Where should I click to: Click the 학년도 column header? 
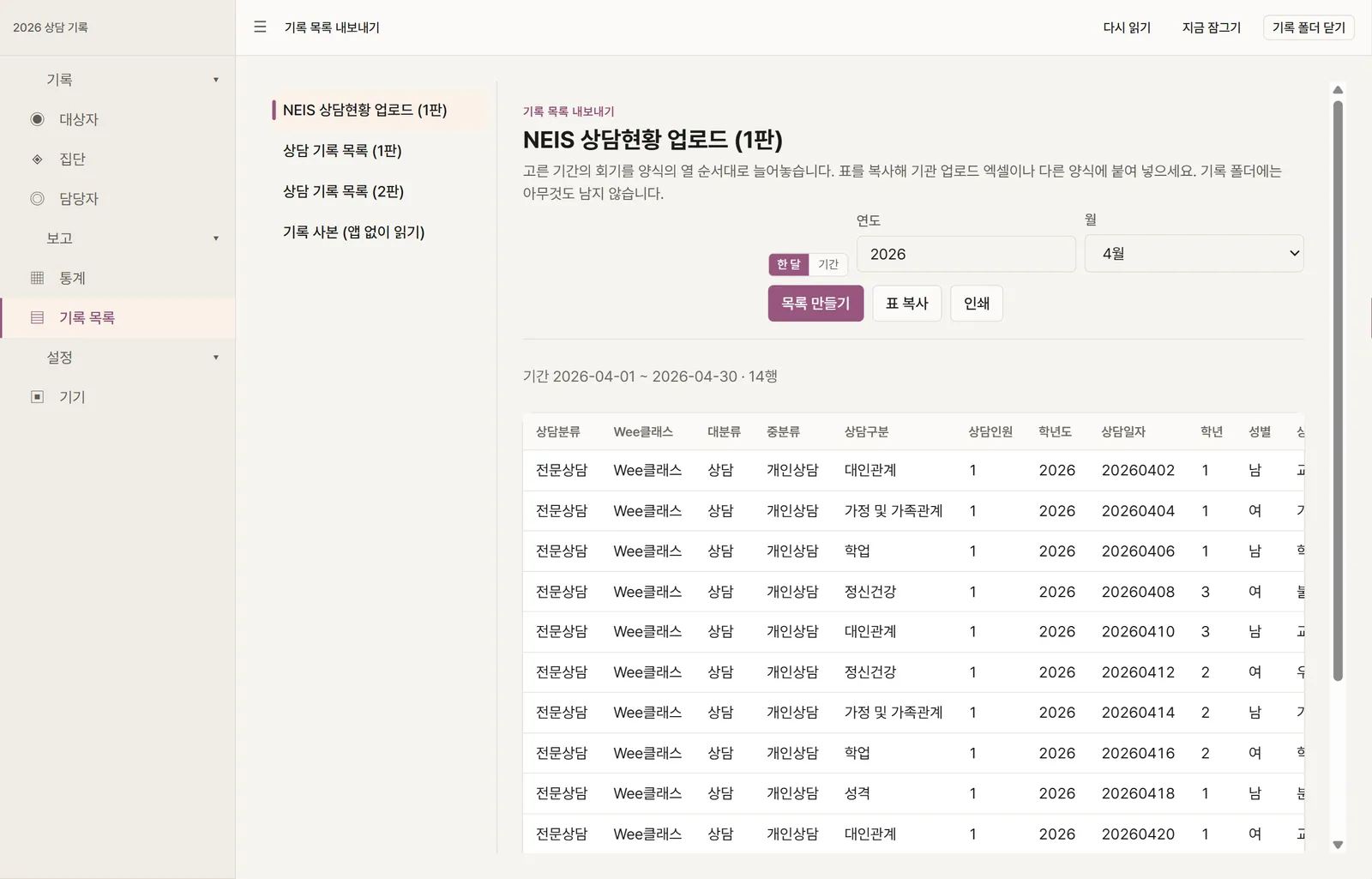click(1055, 431)
